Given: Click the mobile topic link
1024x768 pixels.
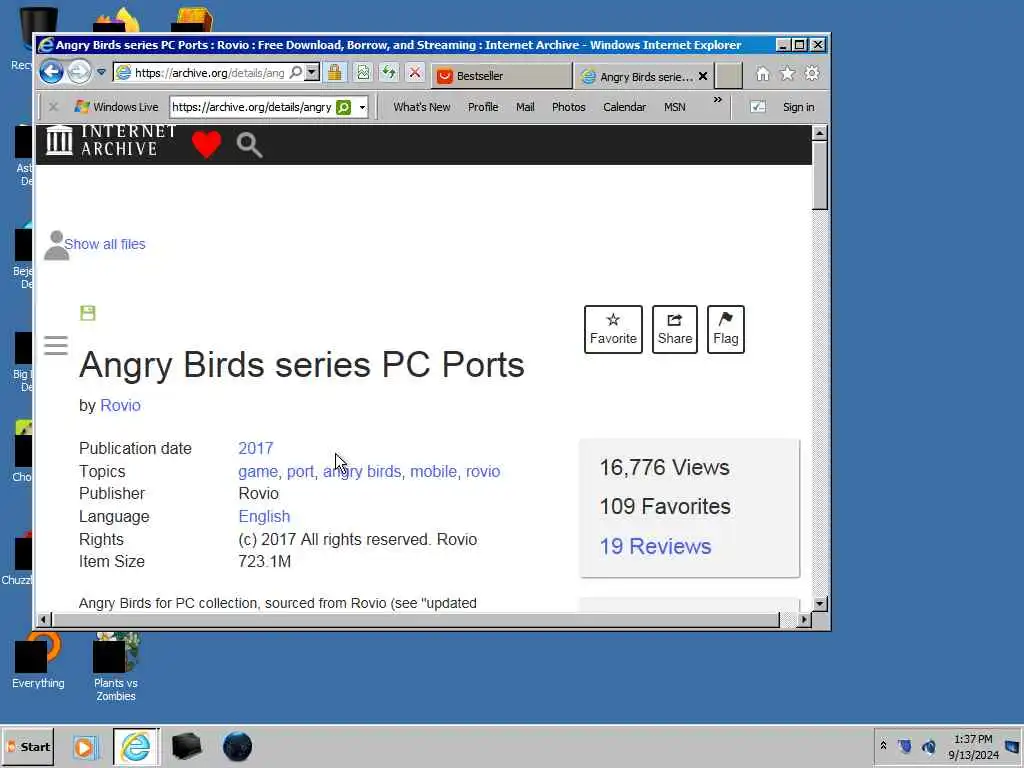Looking at the screenshot, I should (433, 472).
